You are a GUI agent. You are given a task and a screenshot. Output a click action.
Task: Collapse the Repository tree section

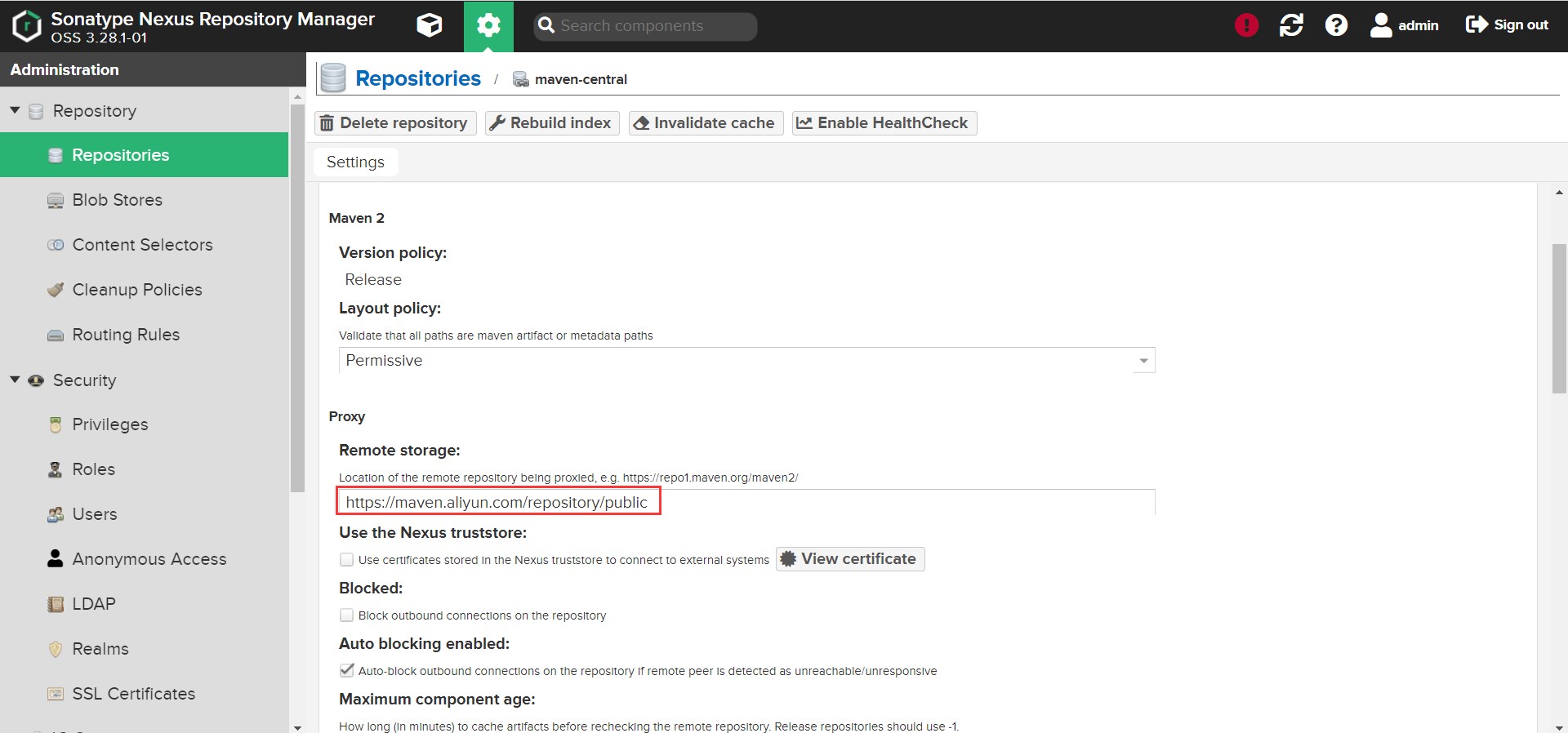[15, 110]
